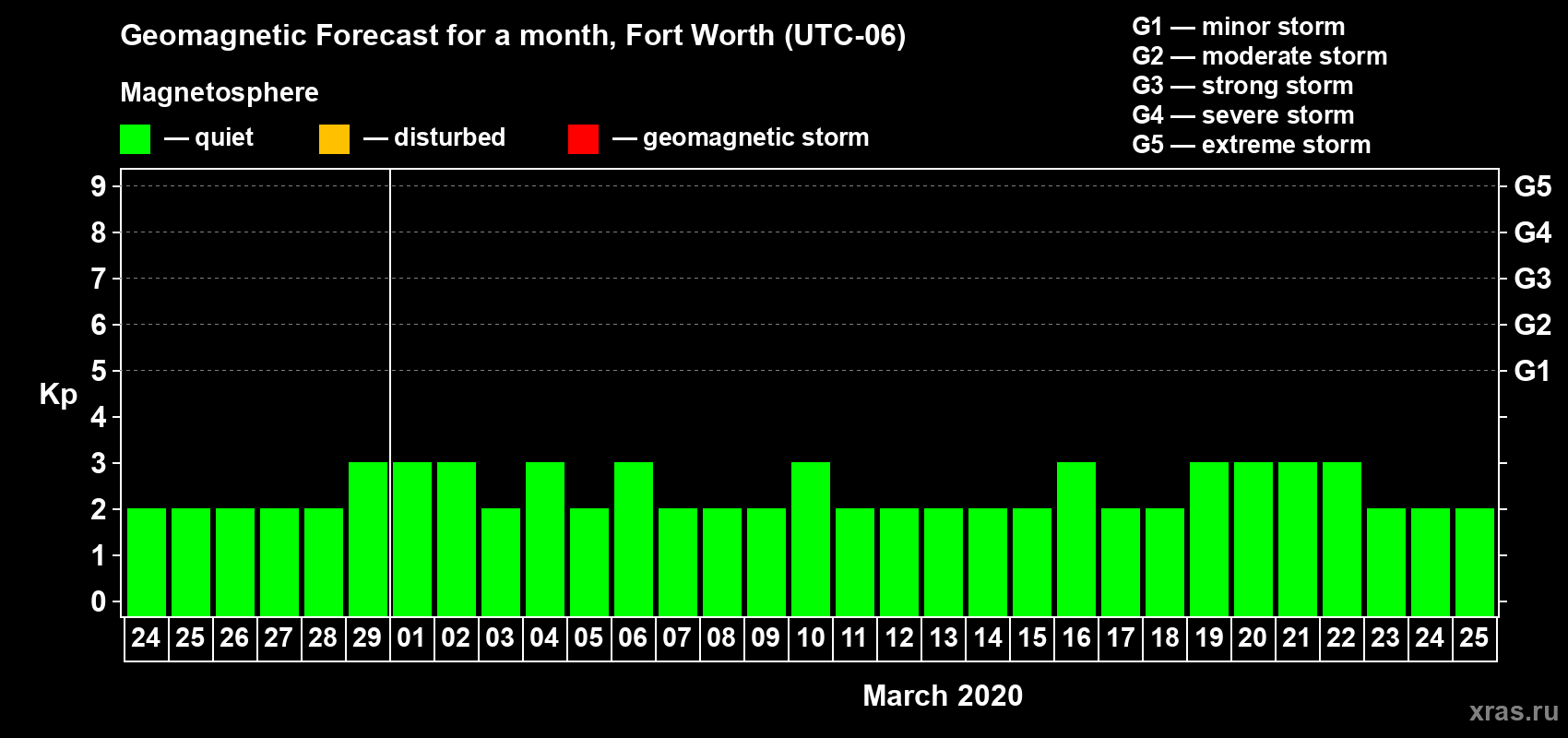
Task: Click the 'G3 — strong storm' legend line
Action: point(1242,86)
